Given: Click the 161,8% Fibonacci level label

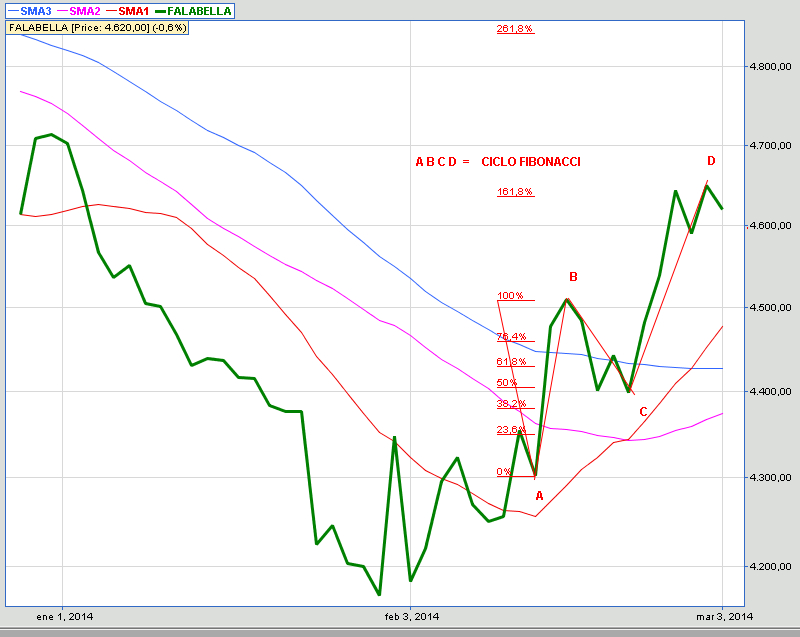Looking at the screenshot, I should (514, 192).
